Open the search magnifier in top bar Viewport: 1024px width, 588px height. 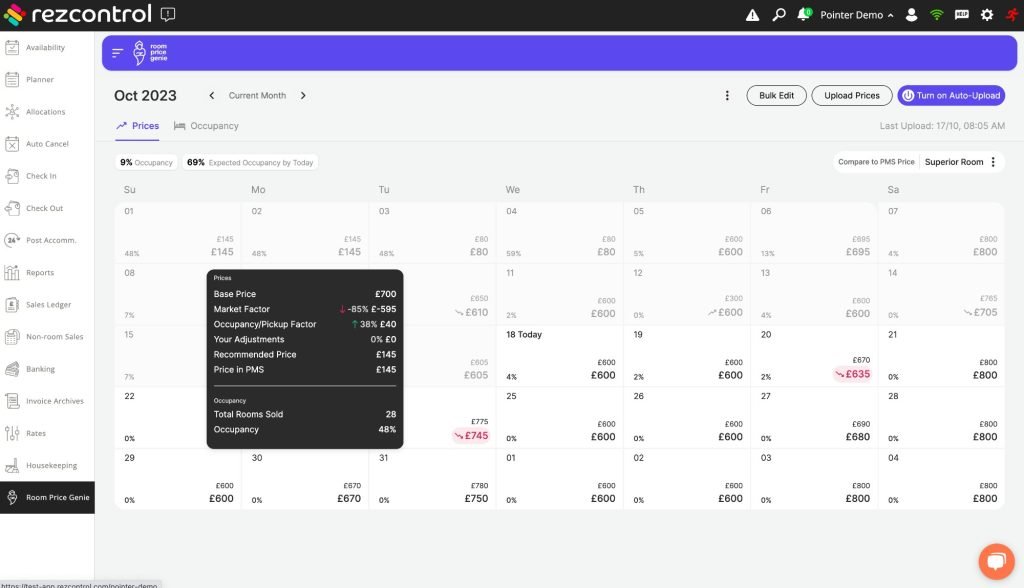coord(779,15)
